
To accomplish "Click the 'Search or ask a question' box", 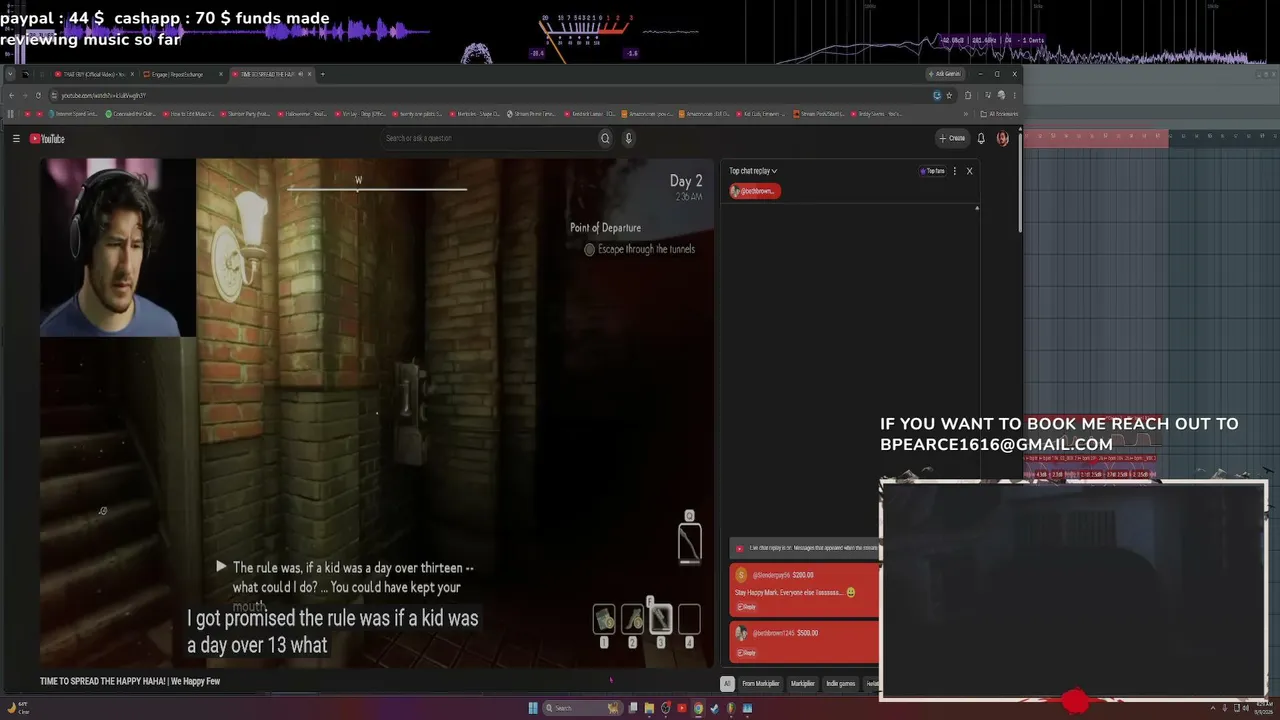I will [490, 138].
